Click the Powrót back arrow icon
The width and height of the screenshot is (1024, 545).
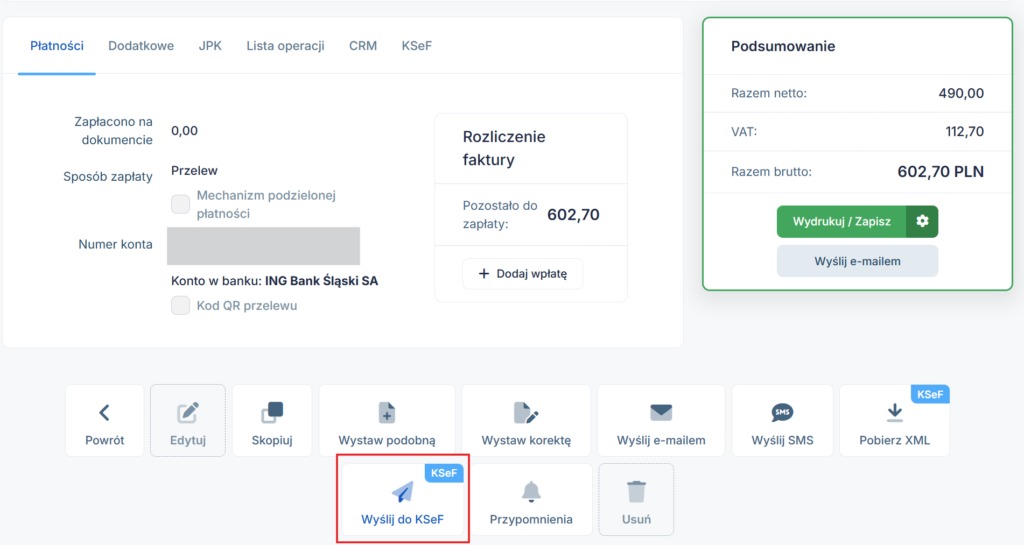(x=104, y=412)
